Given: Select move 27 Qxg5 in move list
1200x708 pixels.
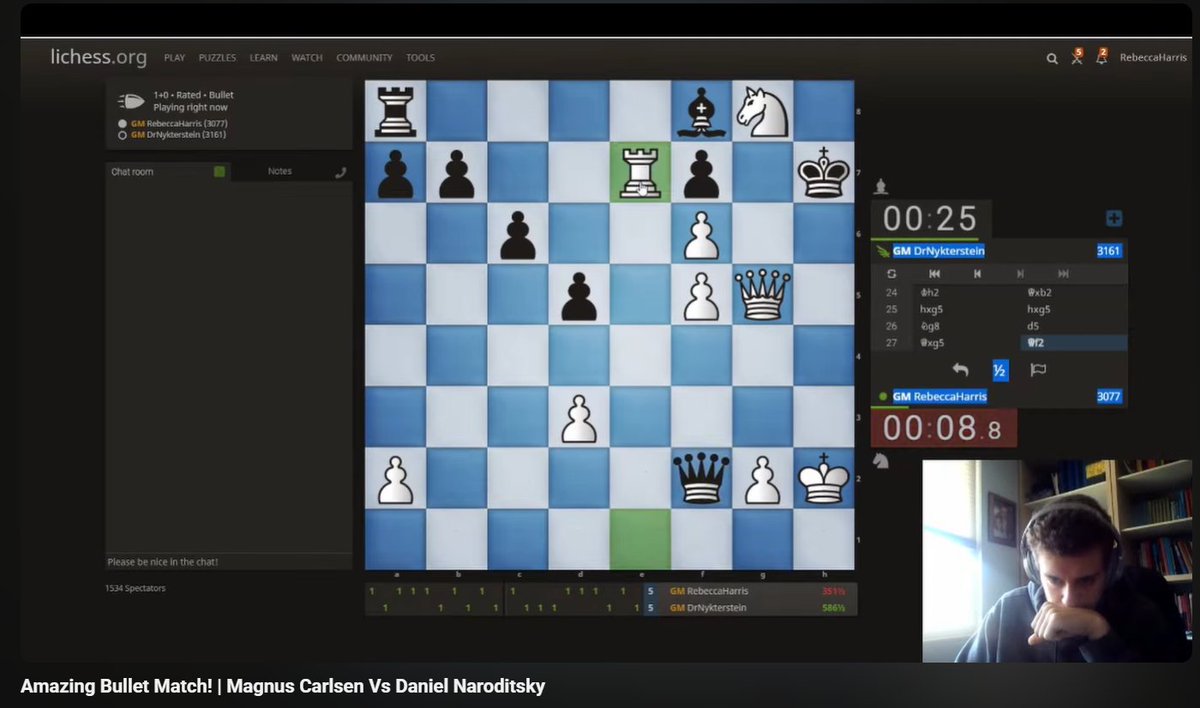Looking at the screenshot, I should (x=965, y=343).
